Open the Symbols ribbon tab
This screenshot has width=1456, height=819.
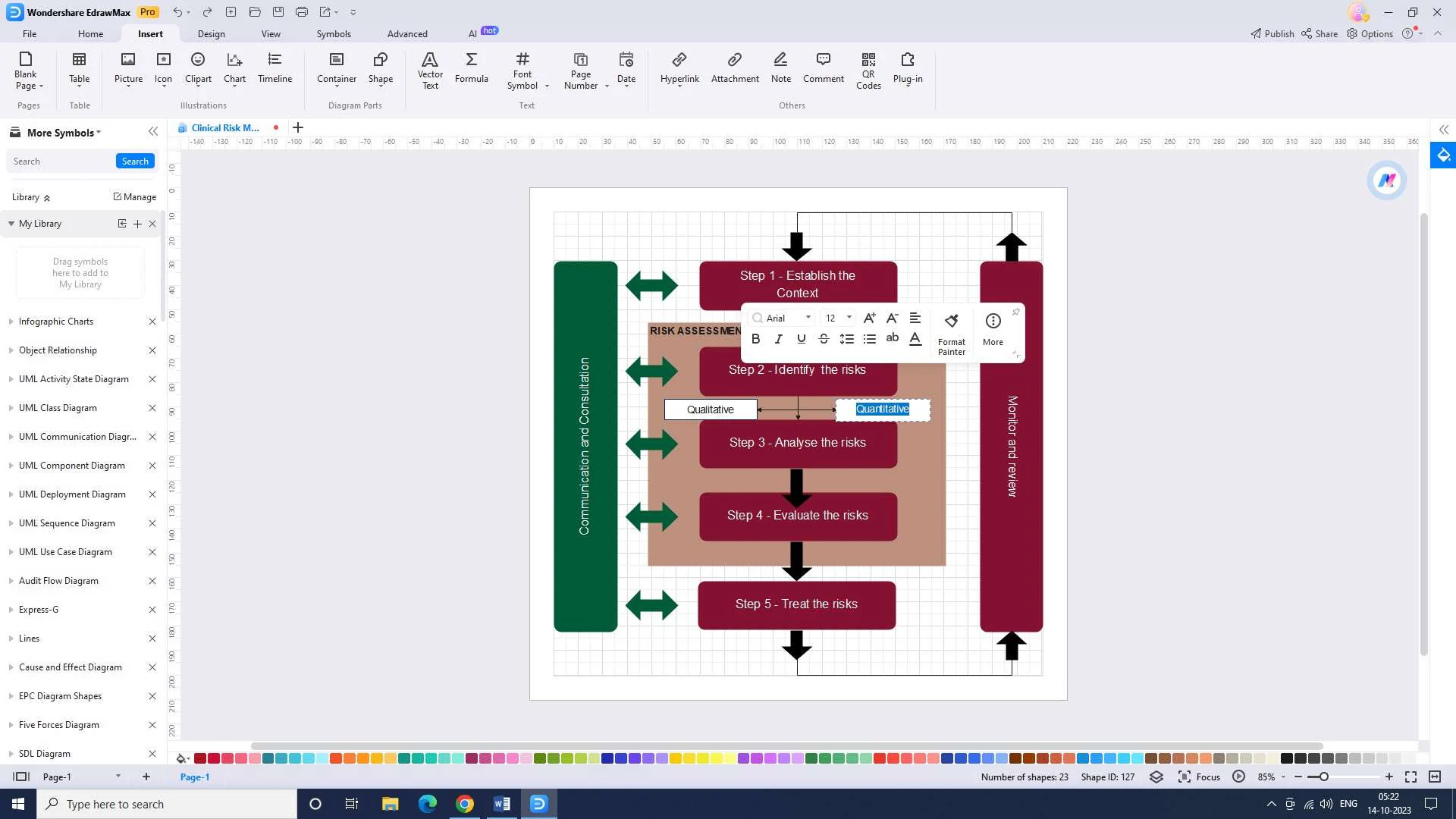click(334, 34)
